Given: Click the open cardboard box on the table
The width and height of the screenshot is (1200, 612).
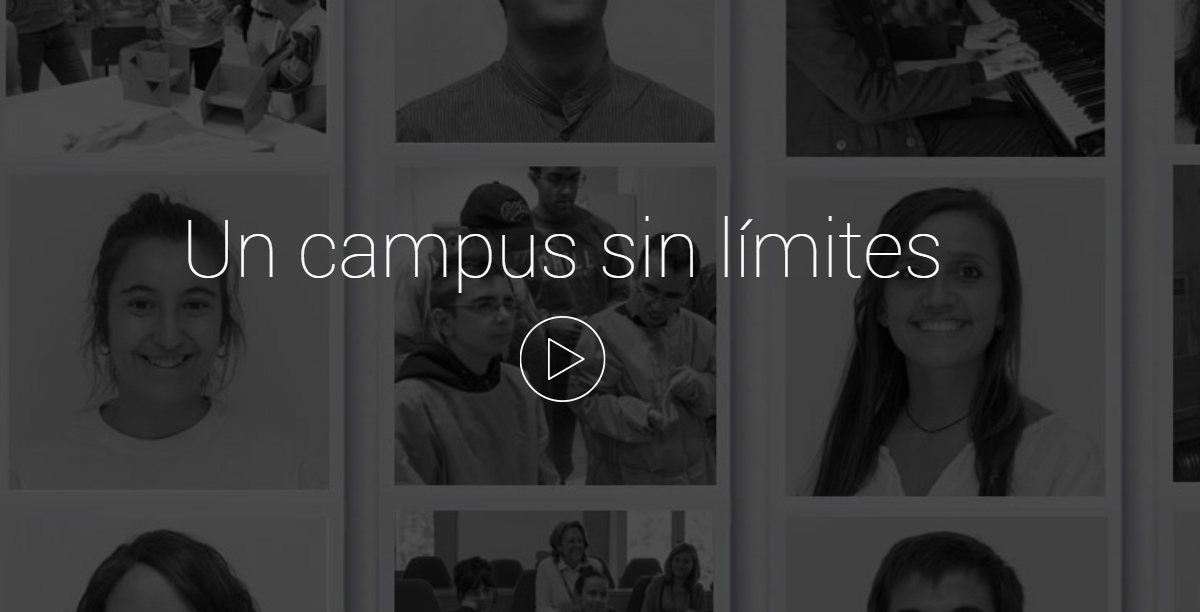Looking at the screenshot, I should click(x=236, y=96).
